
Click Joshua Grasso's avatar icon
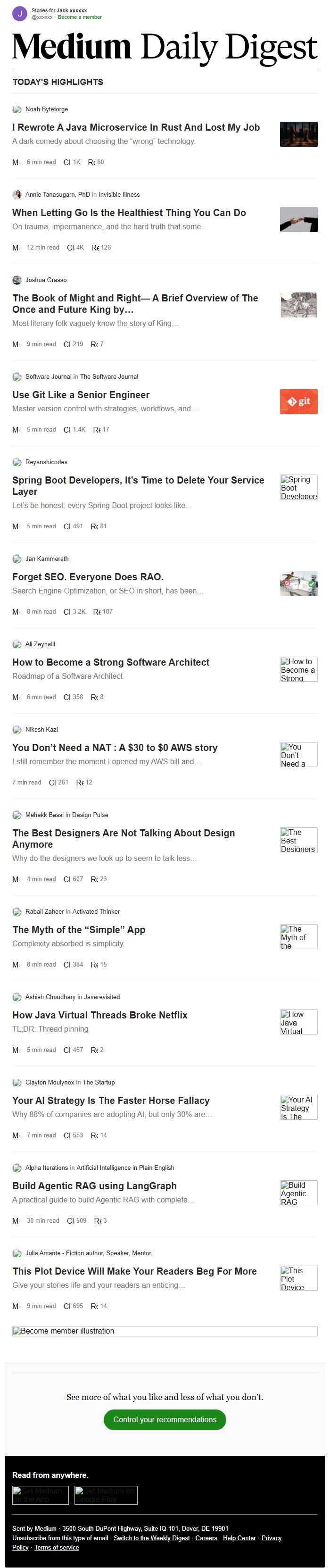tap(16, 280)
